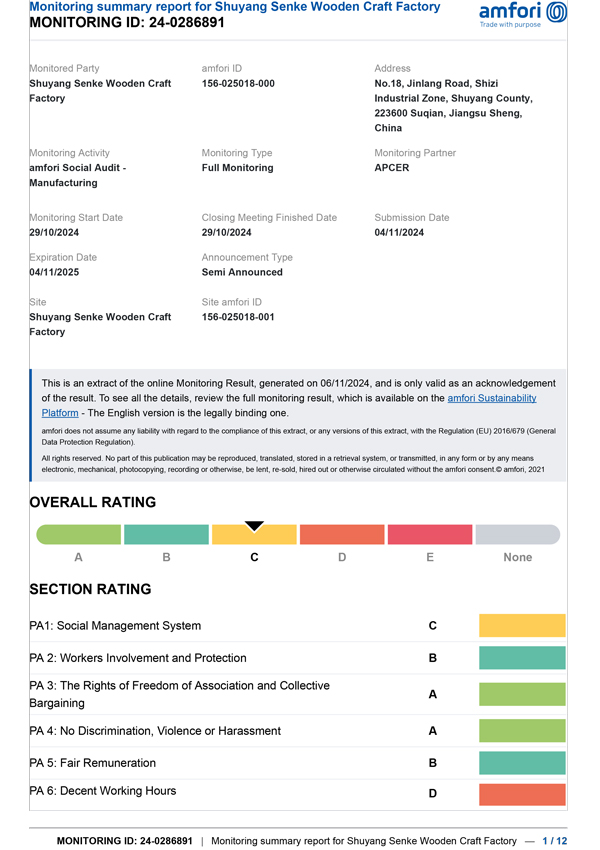Click the grey None rating segment
This screenshot has height=850, width=600.
(x=517, y=535)
